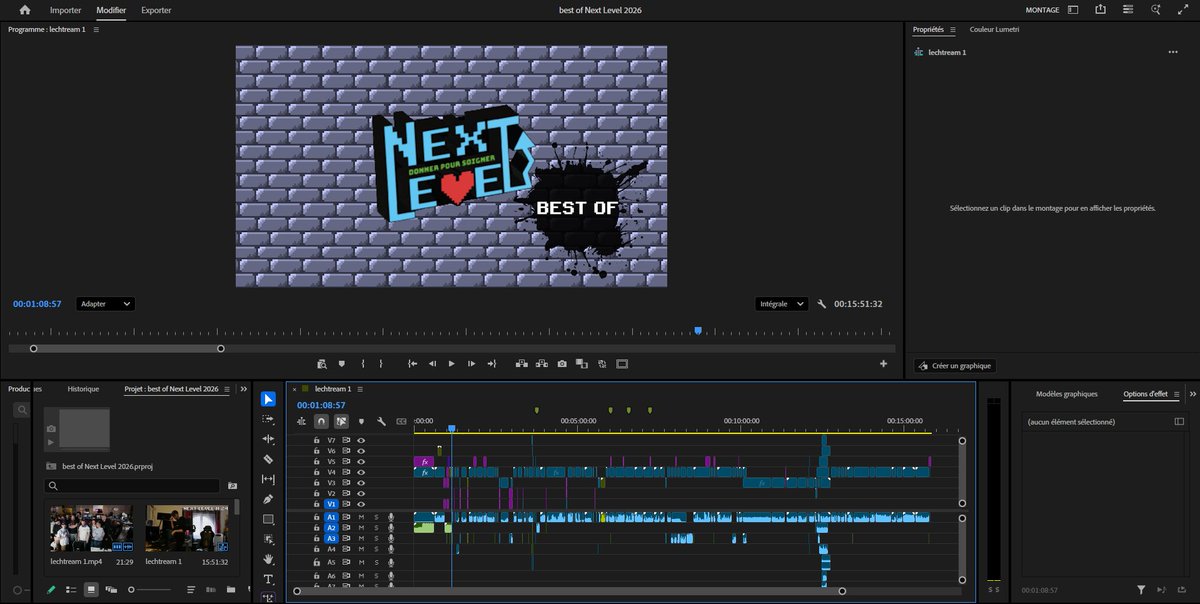Open workspaces layout icon next to MONTAGE
The image size is (1200, 604).
click(x=1073, y=10)
